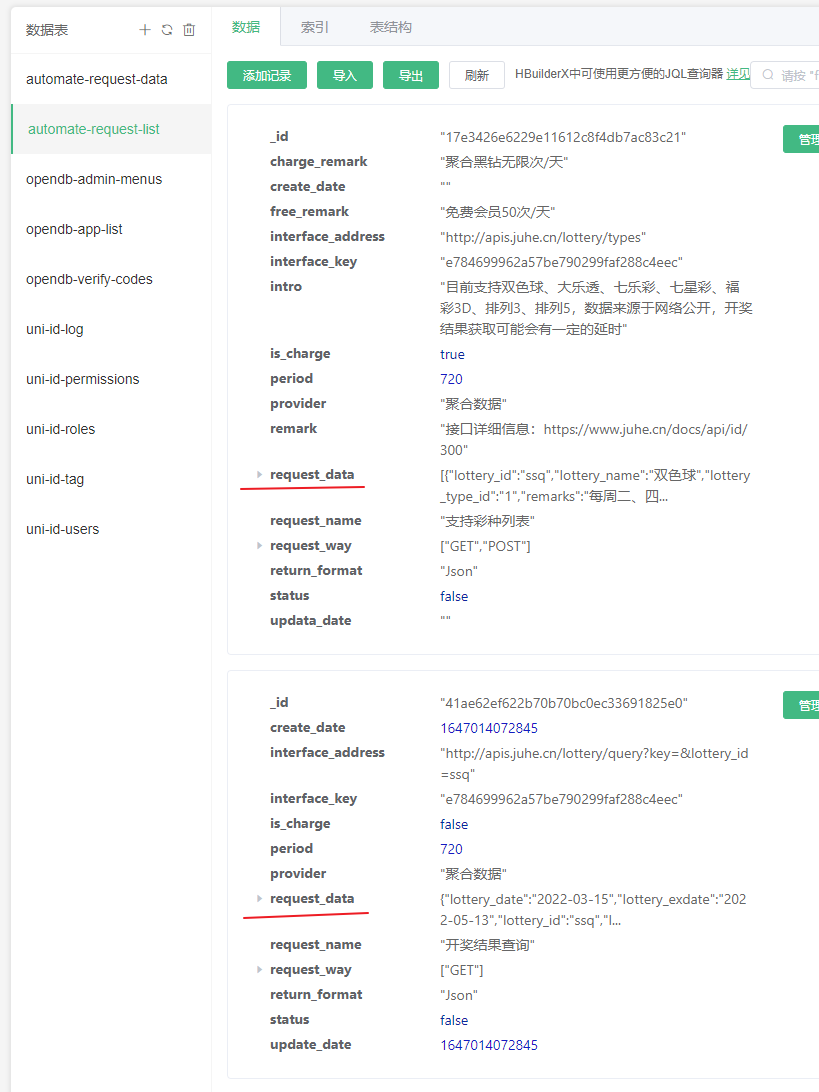Click the lottery_id ssq request_data value

click(x=595, y=486)
